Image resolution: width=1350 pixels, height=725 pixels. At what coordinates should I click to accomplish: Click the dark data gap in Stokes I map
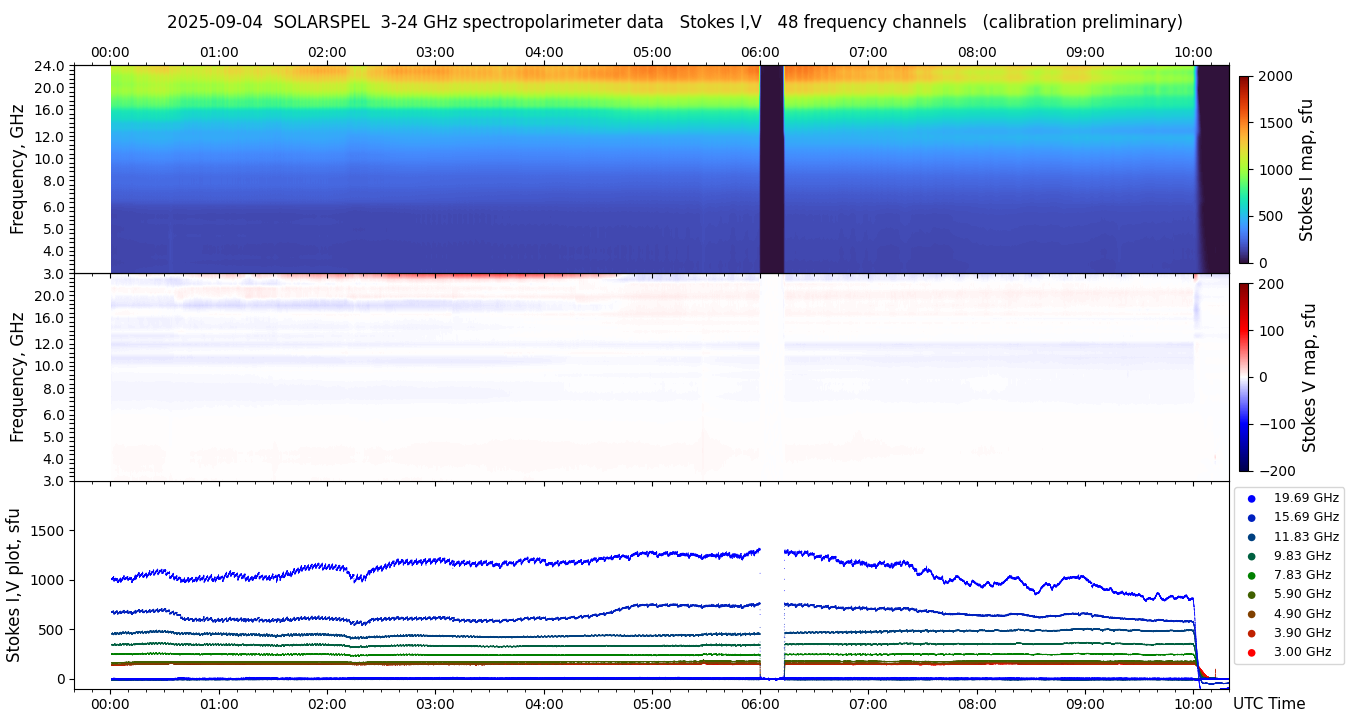[771, 169]
